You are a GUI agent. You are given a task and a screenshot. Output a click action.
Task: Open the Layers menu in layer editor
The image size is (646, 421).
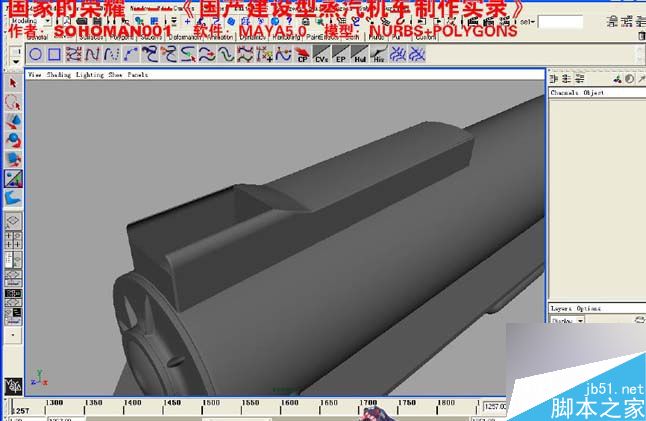pyautogui.click(x=561, y=309)
